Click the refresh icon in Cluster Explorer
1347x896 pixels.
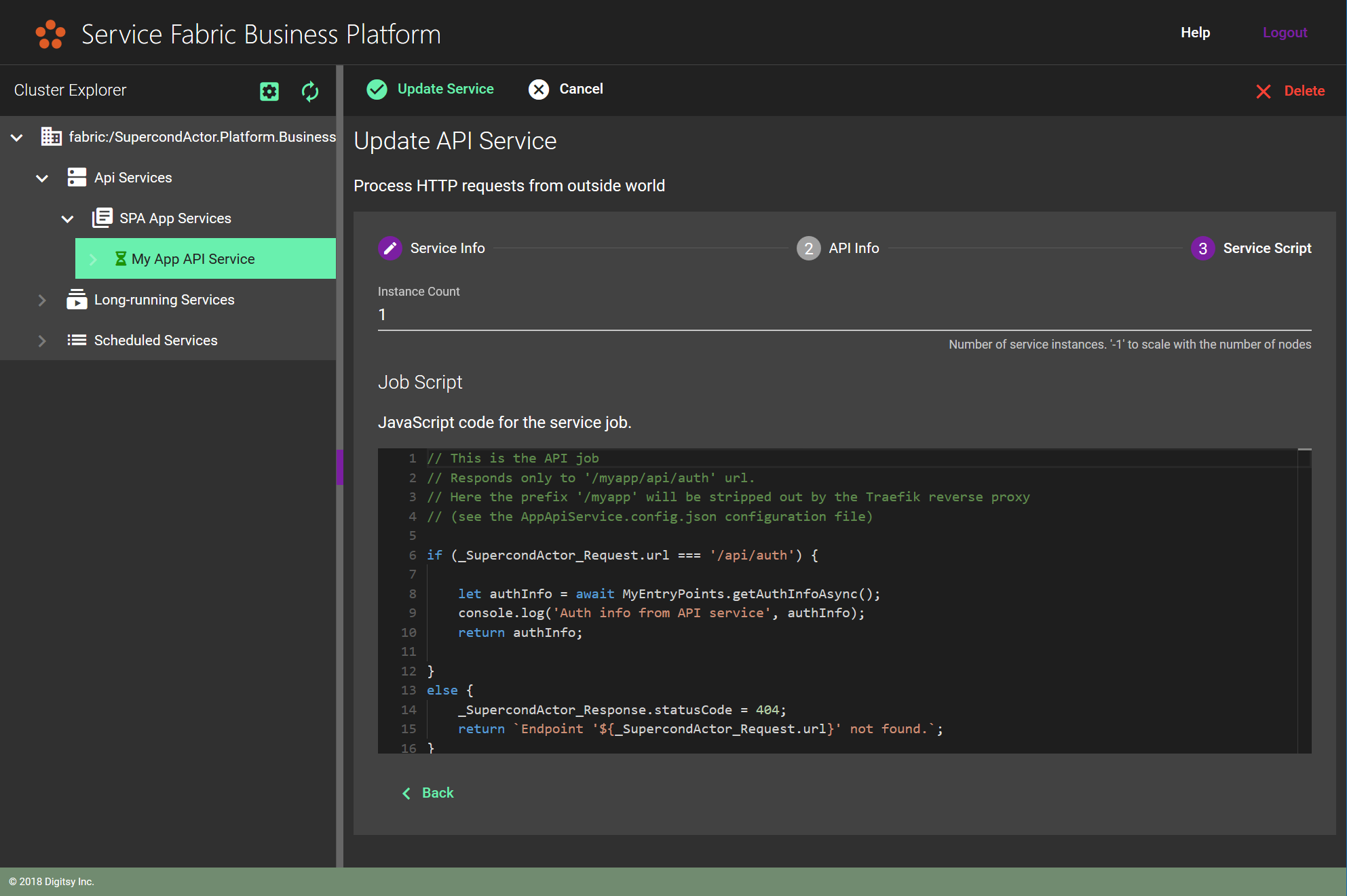310,90
